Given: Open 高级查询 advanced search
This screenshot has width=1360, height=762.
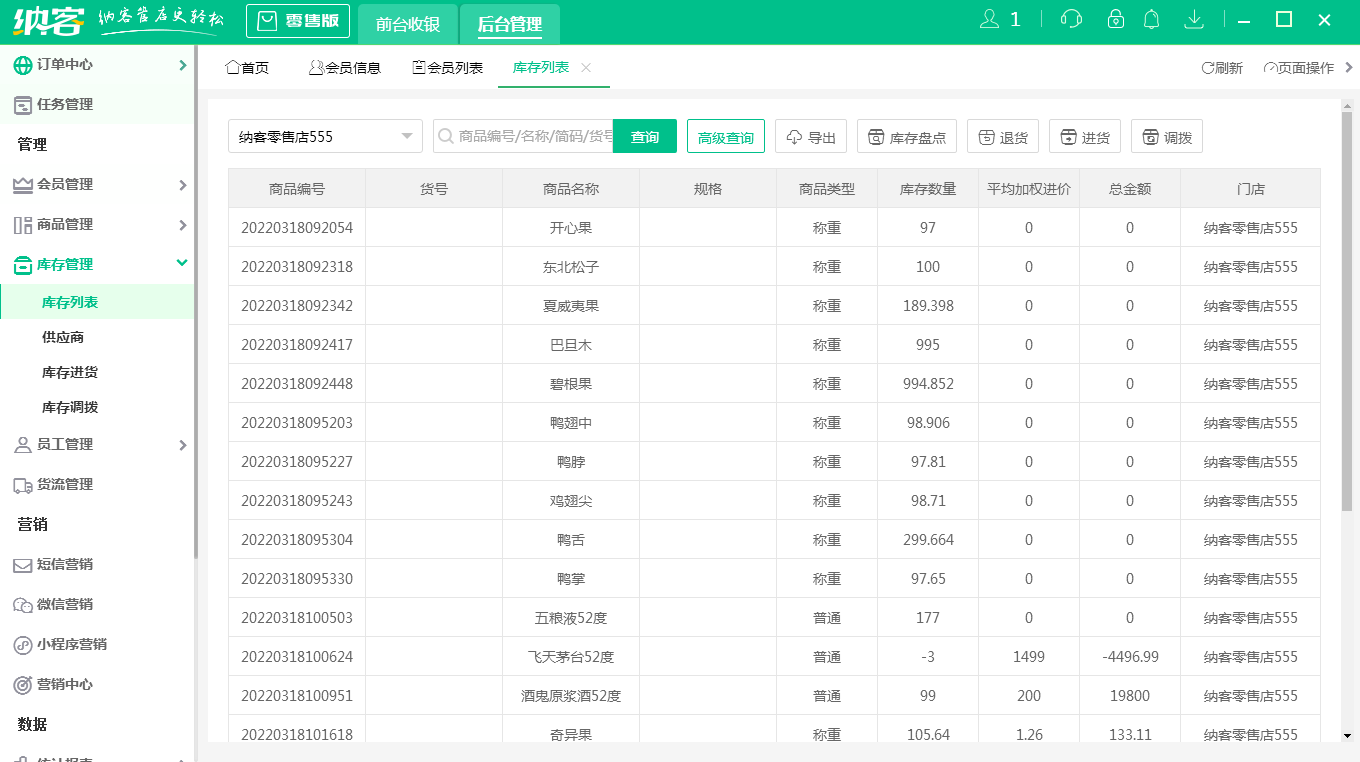Looking at the screenshot, I should pos(725,136).
